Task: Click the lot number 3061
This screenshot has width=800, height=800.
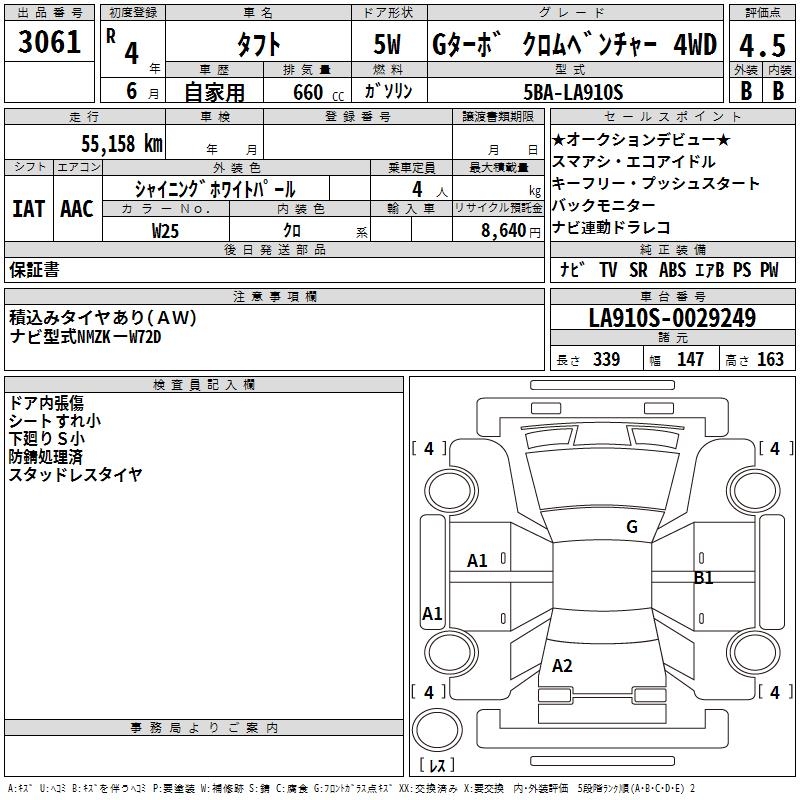Action: pos(50,43)
